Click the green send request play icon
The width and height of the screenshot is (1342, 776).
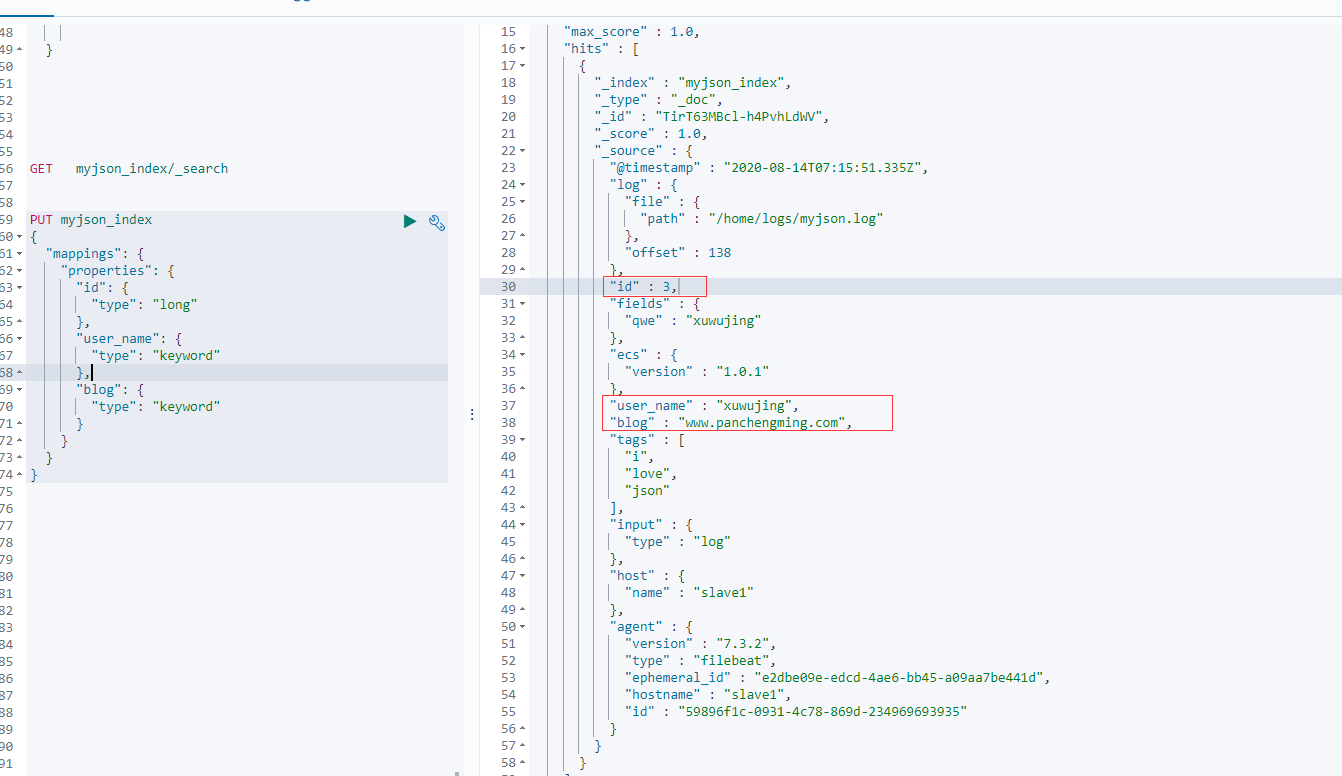tap(410, 221)
